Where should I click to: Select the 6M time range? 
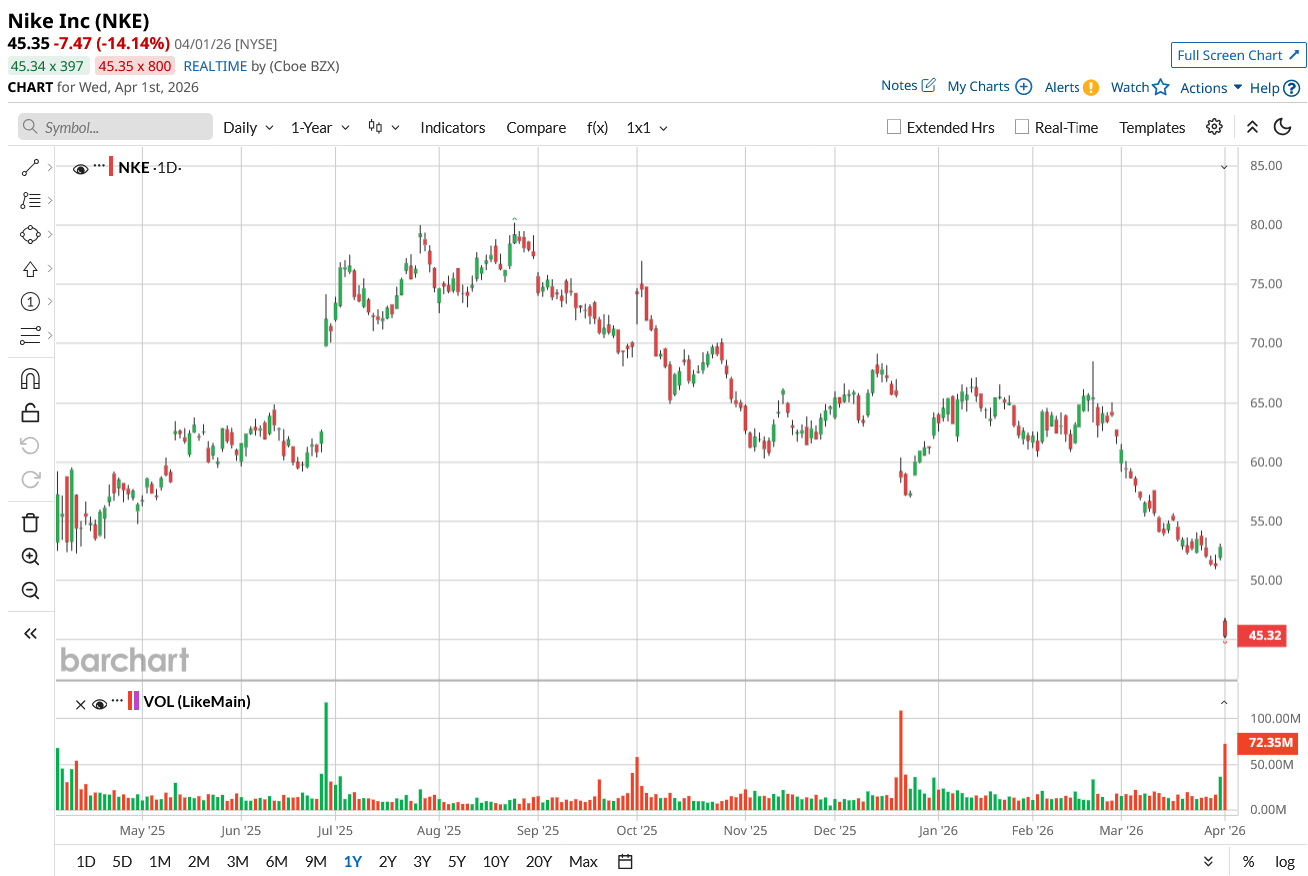tap(276, 861)
